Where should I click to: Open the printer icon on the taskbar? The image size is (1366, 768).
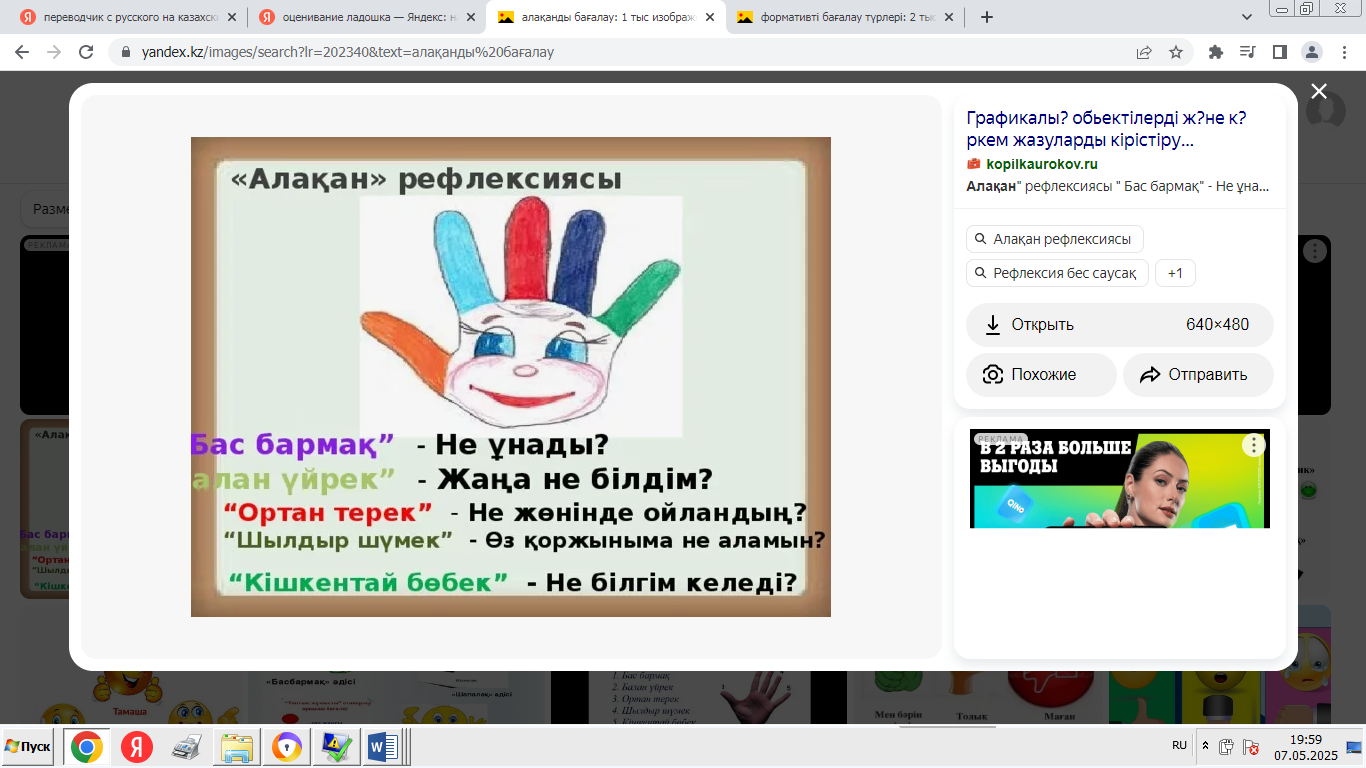click(x=187, y=747)
